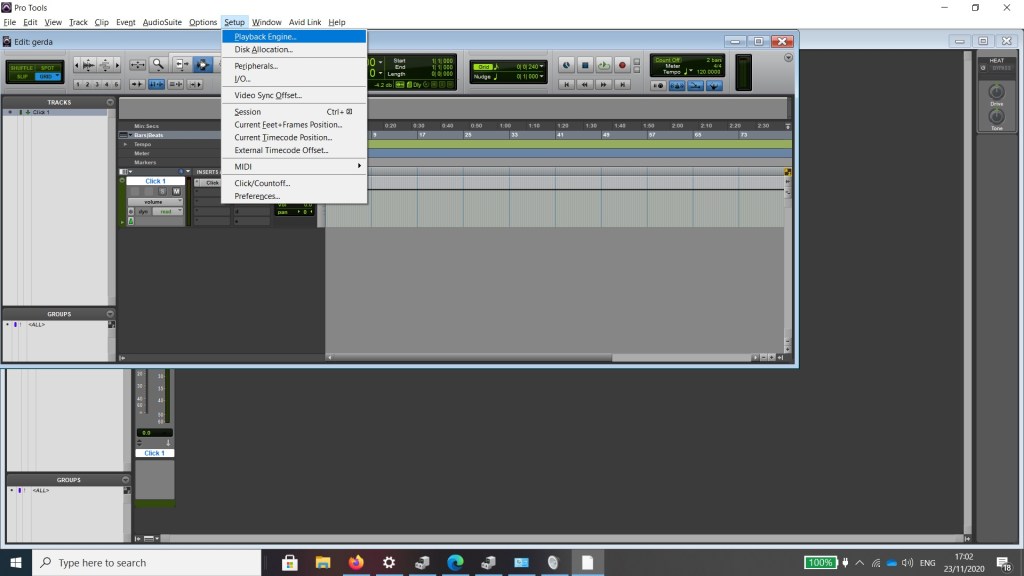Toggle Solo on Click 1 track
This screenshot has height=576, width=1024.
tap(162, 191)
